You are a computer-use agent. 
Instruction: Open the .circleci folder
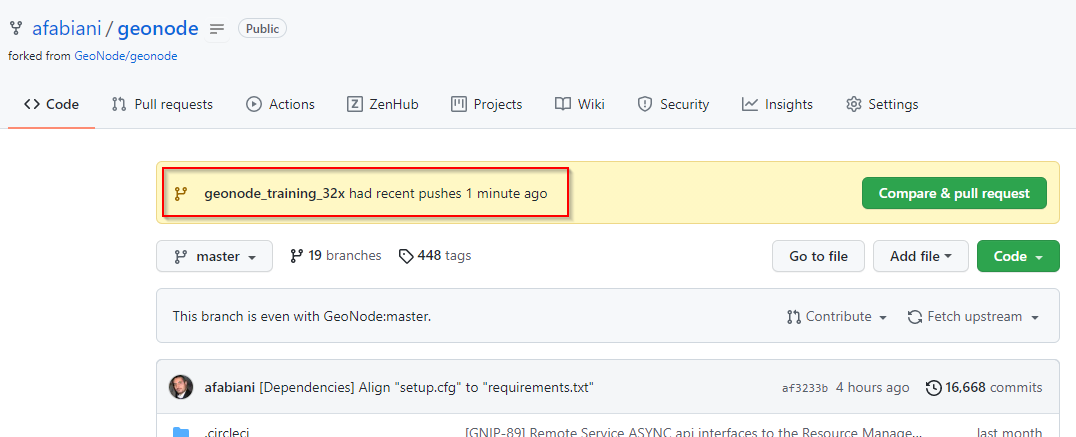(227, 432)
